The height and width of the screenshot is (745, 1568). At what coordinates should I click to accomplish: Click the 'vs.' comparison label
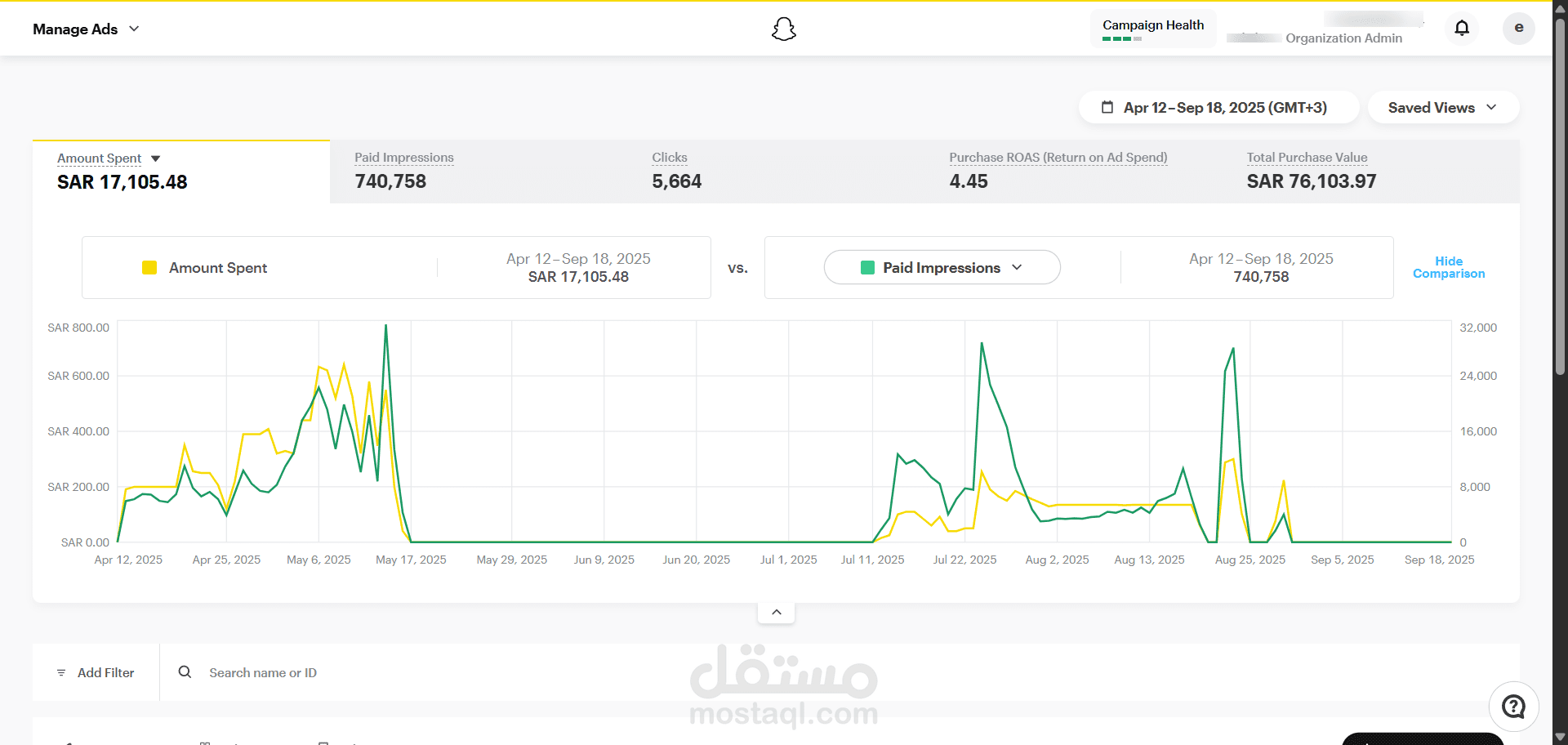(737, 268)
